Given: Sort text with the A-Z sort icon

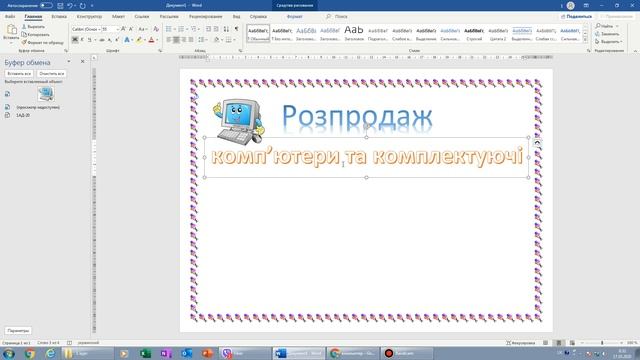Looking at the screenshot, I should tap(226, 29).
